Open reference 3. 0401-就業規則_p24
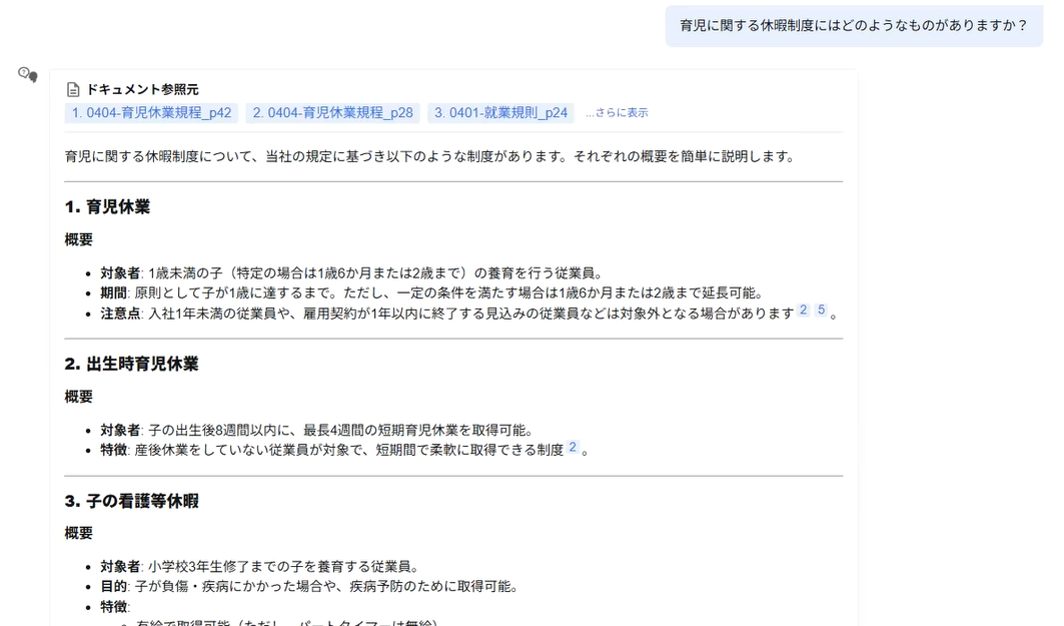 501,113
